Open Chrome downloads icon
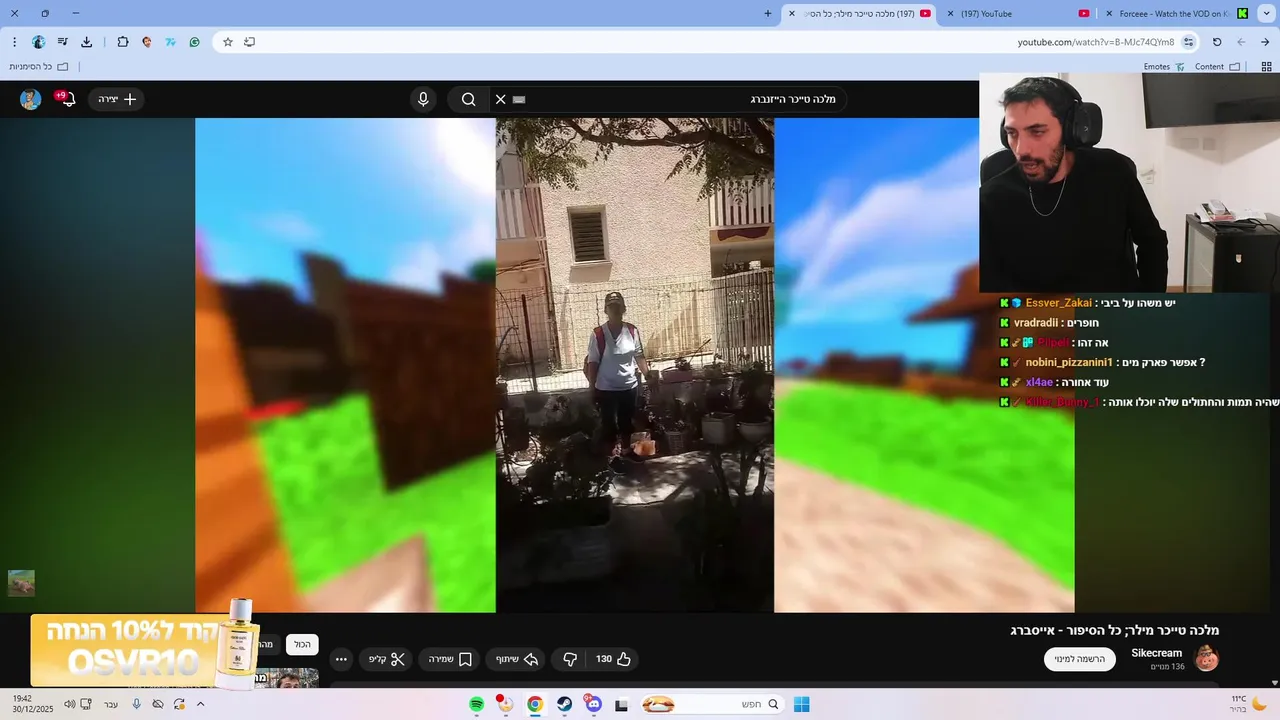This screenshot has height=720, width=1280. tap(87, 42)
